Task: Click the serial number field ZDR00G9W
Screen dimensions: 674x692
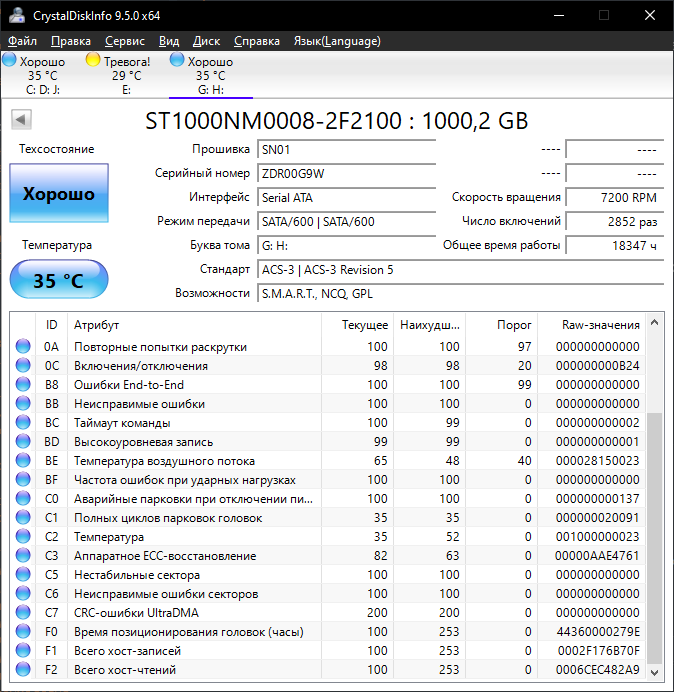Action: (x=346, y=173)
